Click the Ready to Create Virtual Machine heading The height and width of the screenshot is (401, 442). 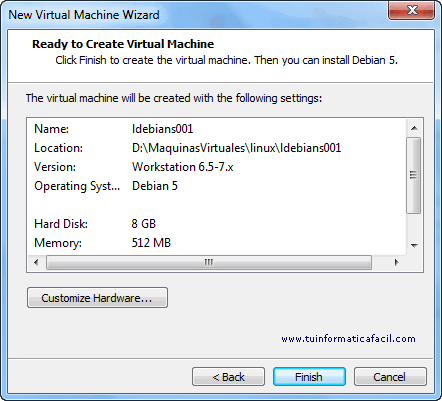[x=123, y=44]
